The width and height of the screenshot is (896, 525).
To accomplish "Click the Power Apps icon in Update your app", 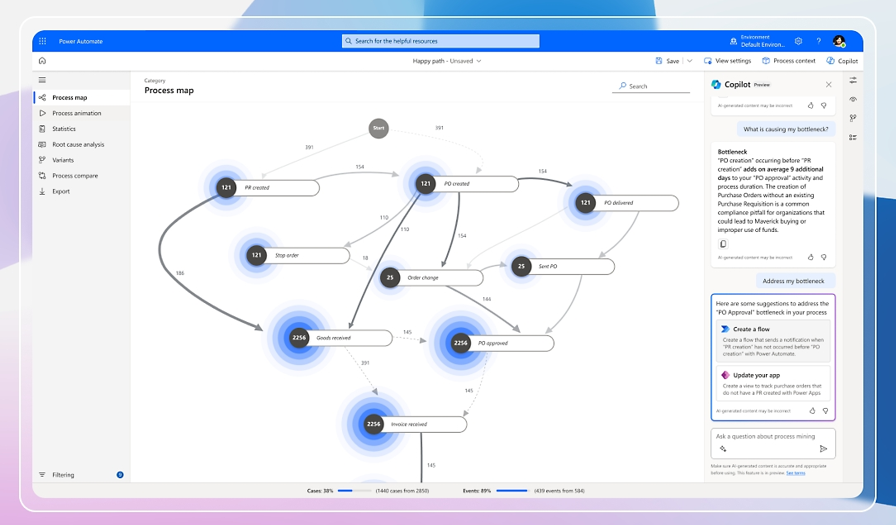I will [725, 375].
